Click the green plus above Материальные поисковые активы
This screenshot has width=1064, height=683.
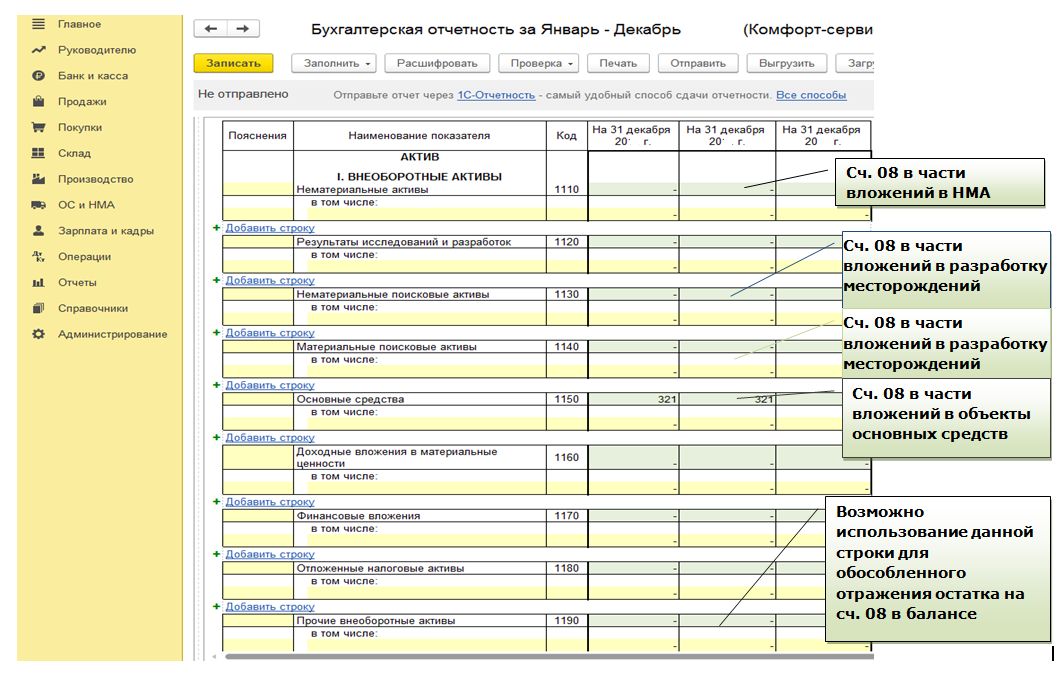[x=216, y=332]
